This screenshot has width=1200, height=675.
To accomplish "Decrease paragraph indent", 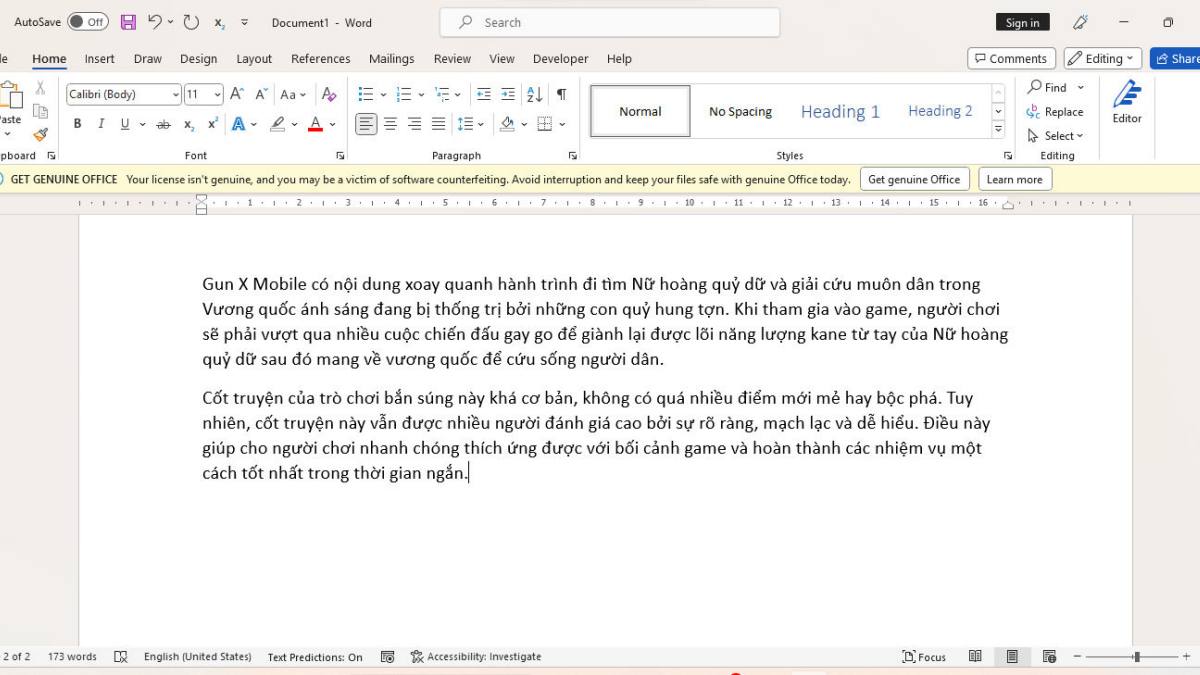I will pyautogui.click(x=483, y=94).
